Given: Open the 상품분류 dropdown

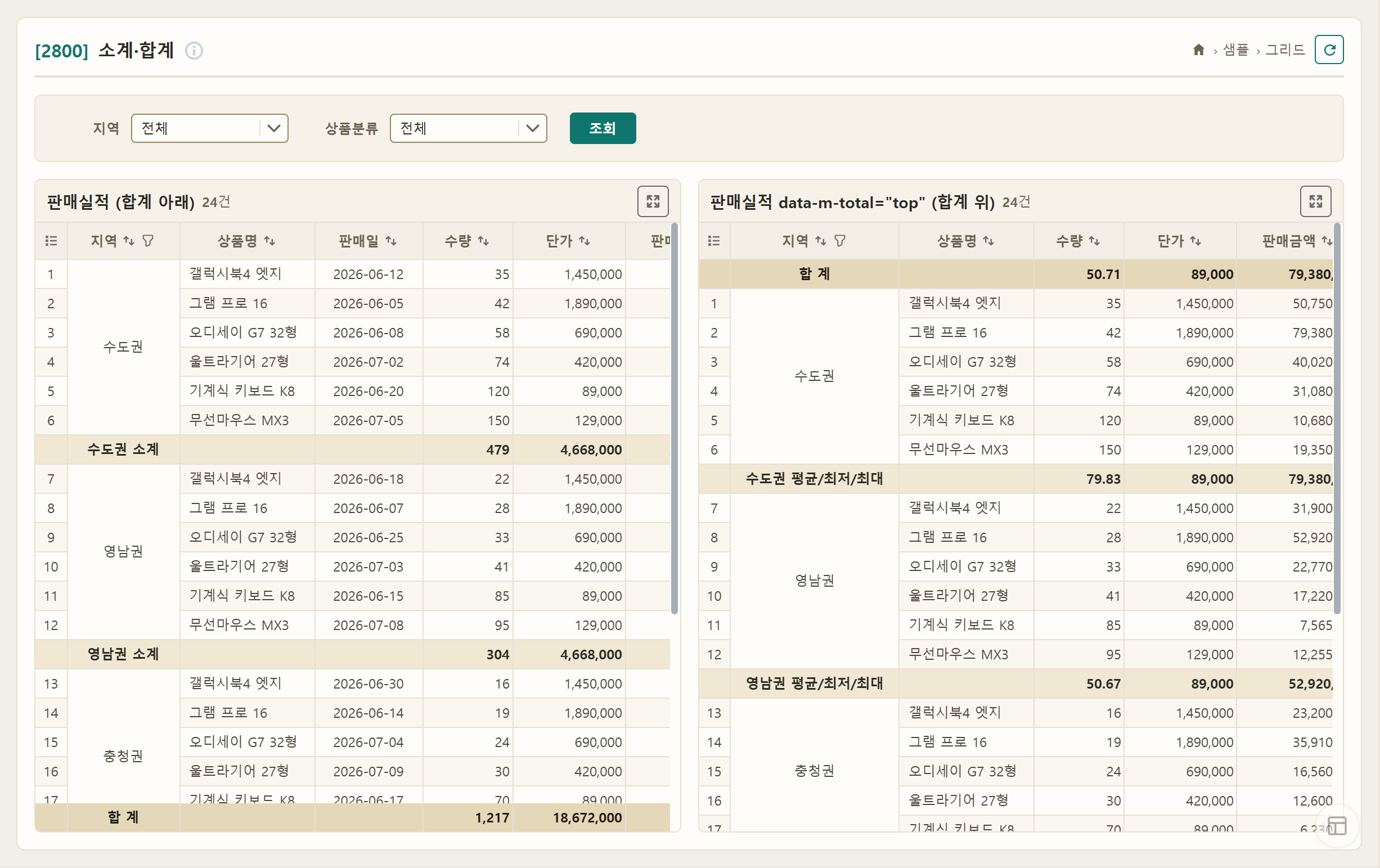Looking at the screenshot, I should point(468,128).
